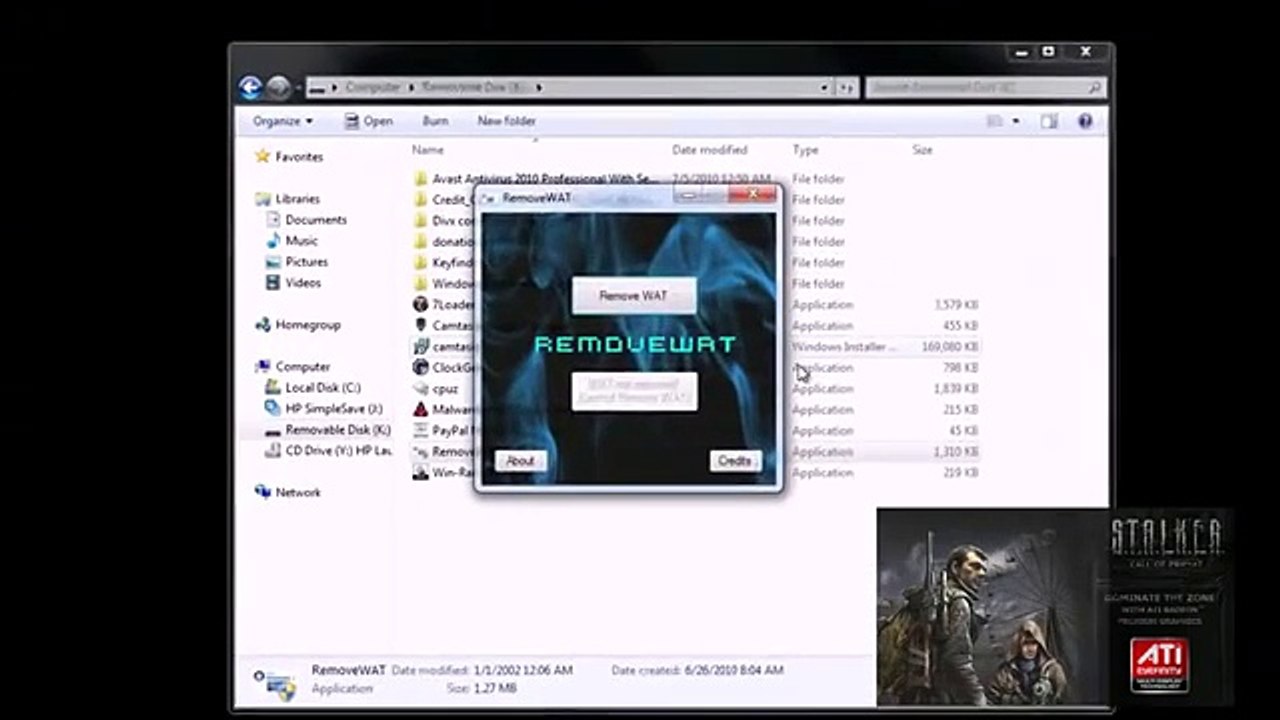The image size is (1280, 720).
Task: Click New folder in the toolbar
Action: click(x=507, y=121)
